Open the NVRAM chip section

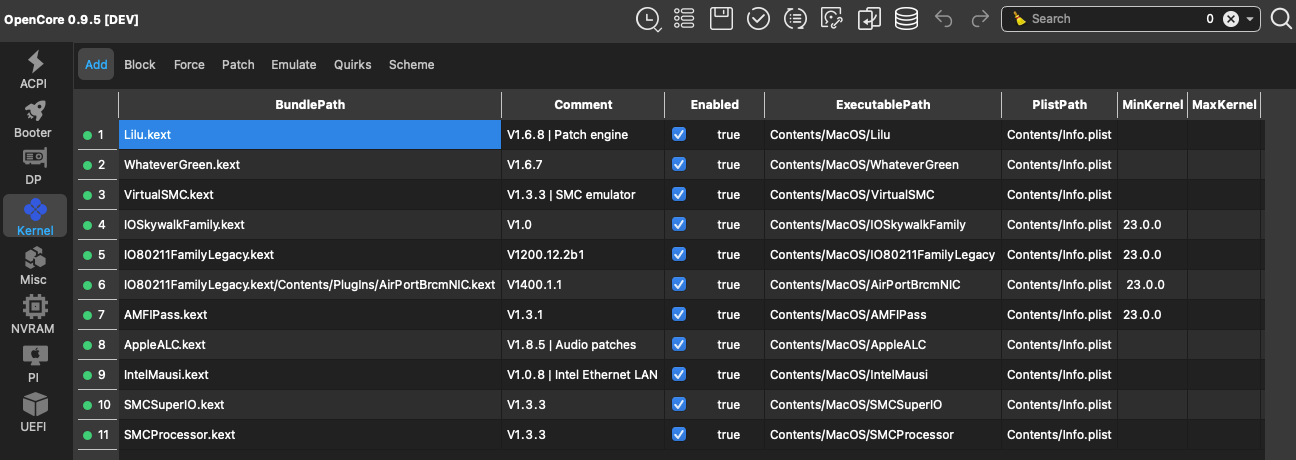(34, 315)
